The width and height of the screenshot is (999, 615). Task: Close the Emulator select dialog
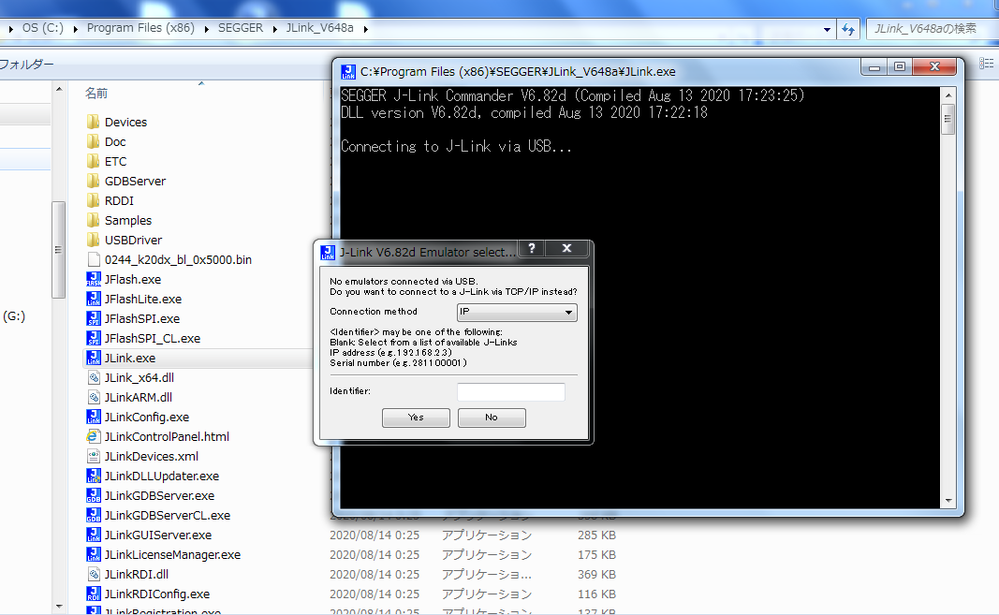pos(566,249)
